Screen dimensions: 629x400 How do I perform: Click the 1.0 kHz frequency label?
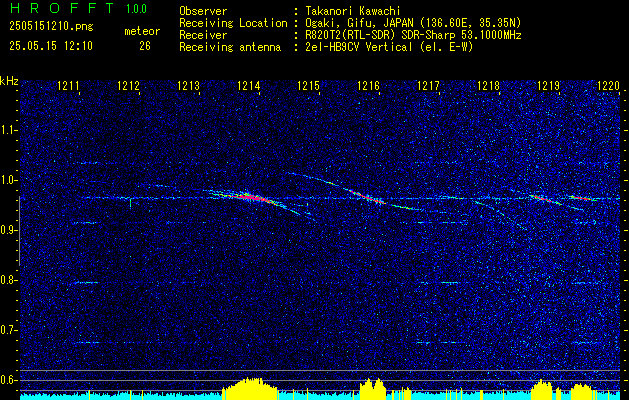pyautogui.click(x=9, y=180)
